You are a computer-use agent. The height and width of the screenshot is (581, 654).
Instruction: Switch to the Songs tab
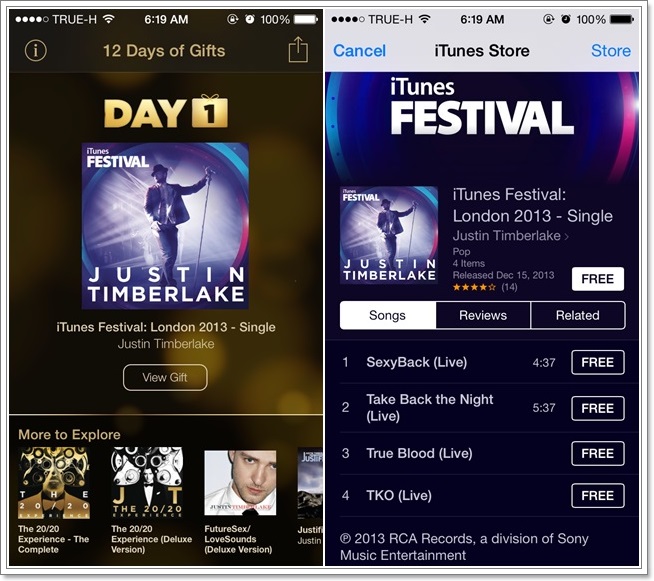coord(388,315)
